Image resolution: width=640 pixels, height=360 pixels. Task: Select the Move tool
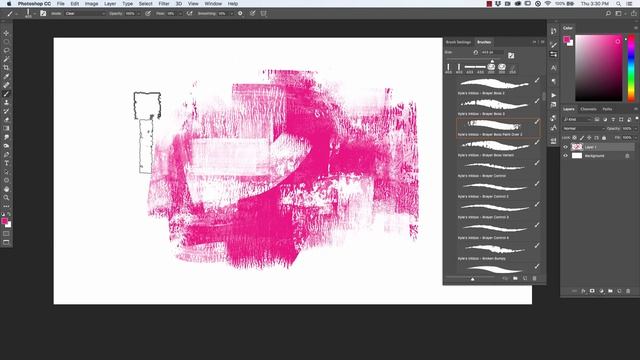[6, 33]
